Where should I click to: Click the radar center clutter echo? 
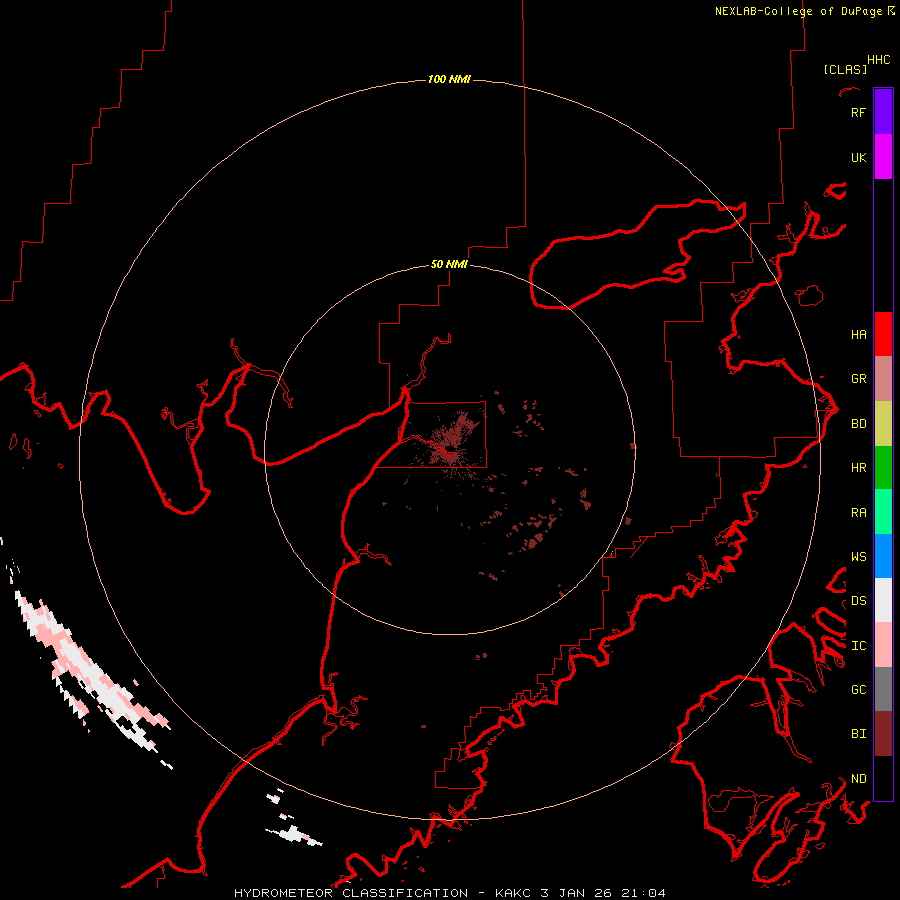tap(449, 443)
